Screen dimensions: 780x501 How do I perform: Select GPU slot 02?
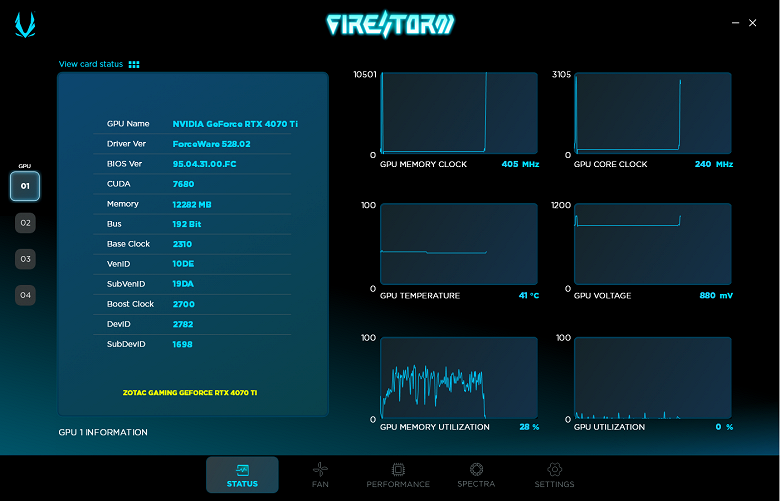pyautogui.click(x=25, y=223)
